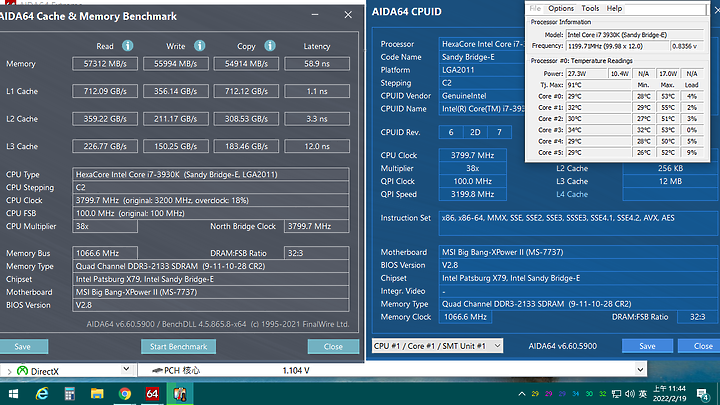The width and height of the screenshot is (720, 405).
Task: Click the CPU Type field in Benchmark
Action: click(x=210, y=174)
